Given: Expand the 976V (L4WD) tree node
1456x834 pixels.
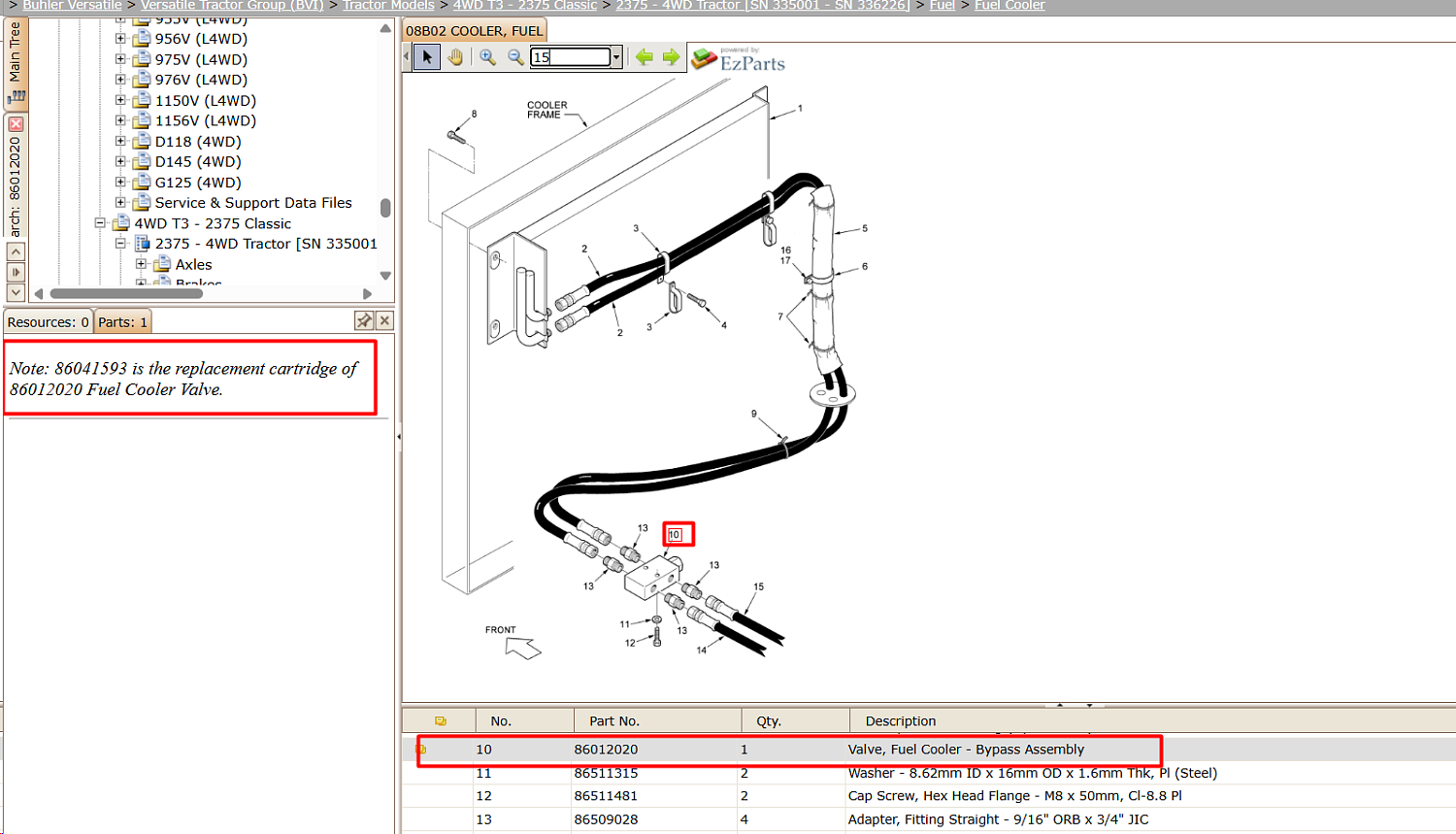Looking at the screenshot, I should 120,80.
